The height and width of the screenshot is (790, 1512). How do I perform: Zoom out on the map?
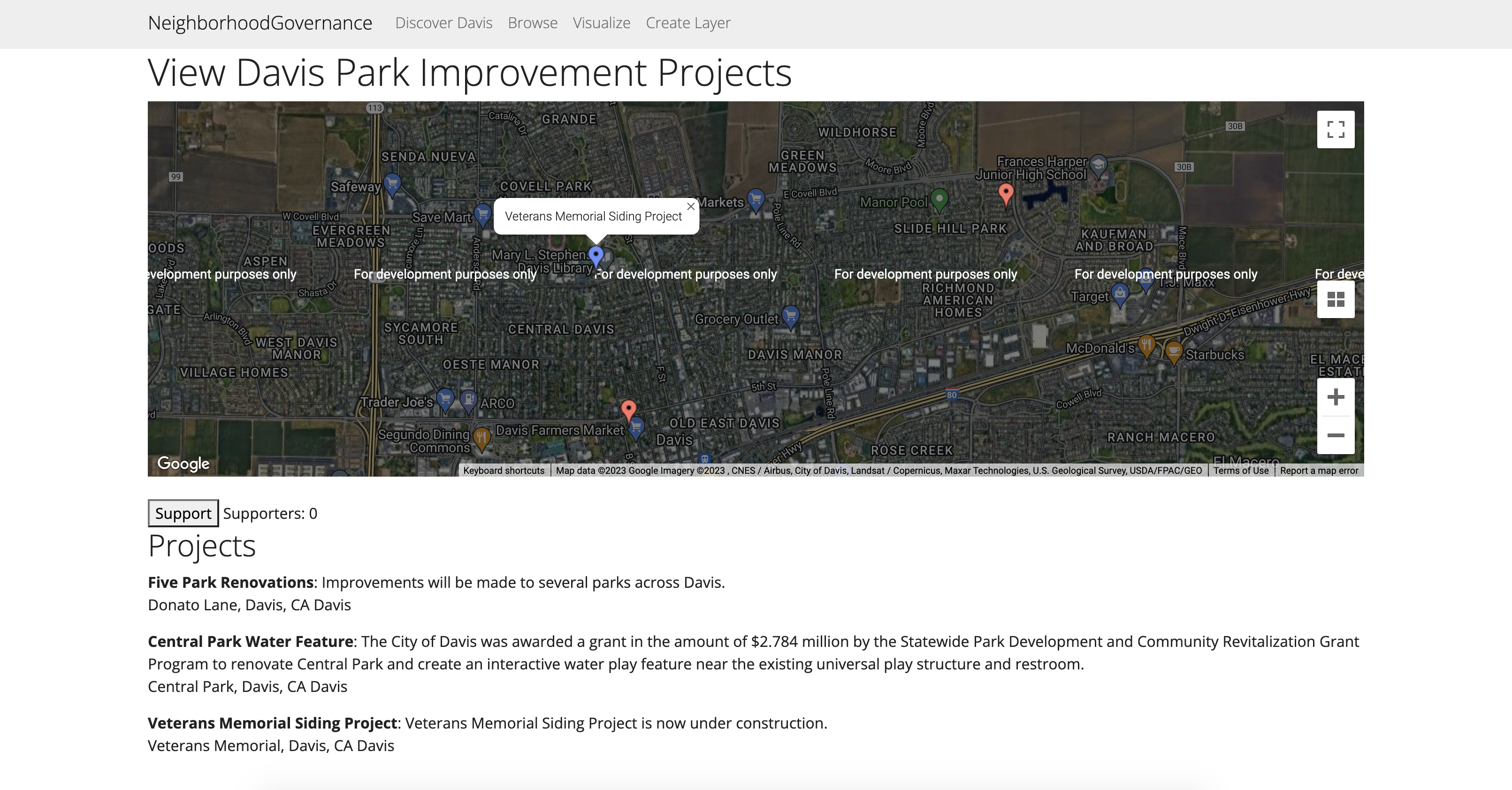(x=1336, y=435)
